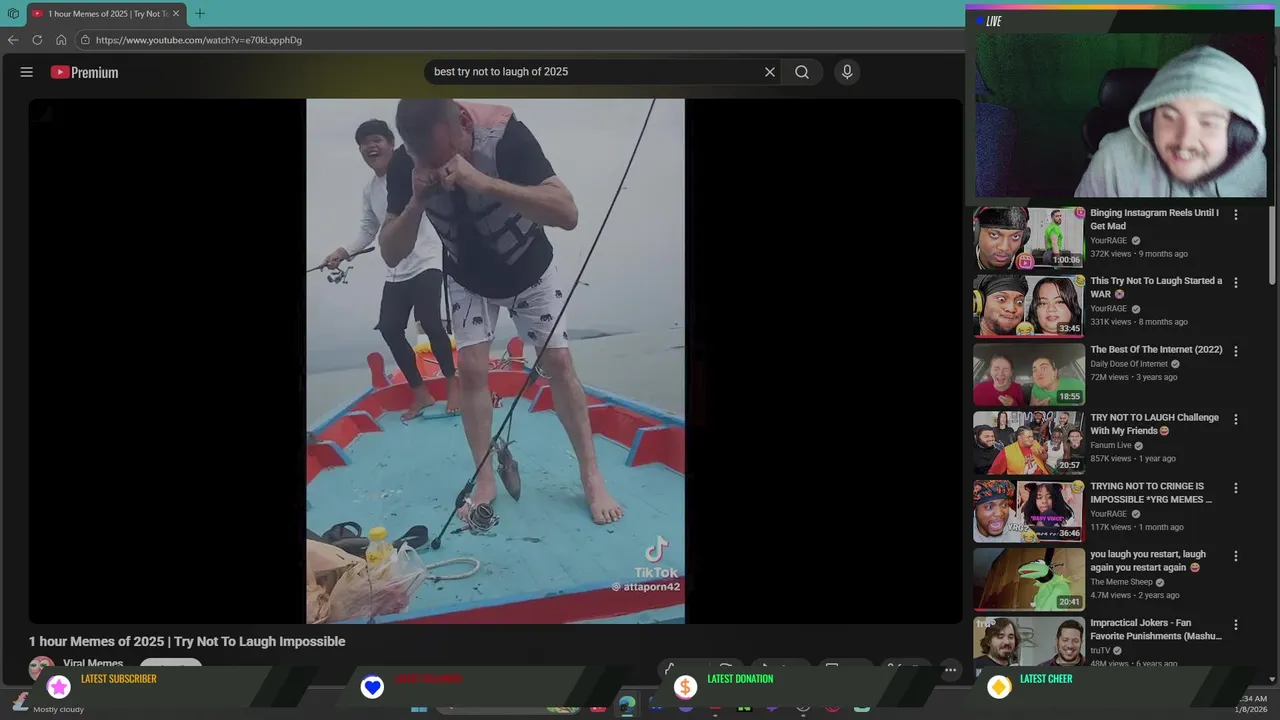Click the video title '1 hour Memes of 2025'

[x=187, y=642]
